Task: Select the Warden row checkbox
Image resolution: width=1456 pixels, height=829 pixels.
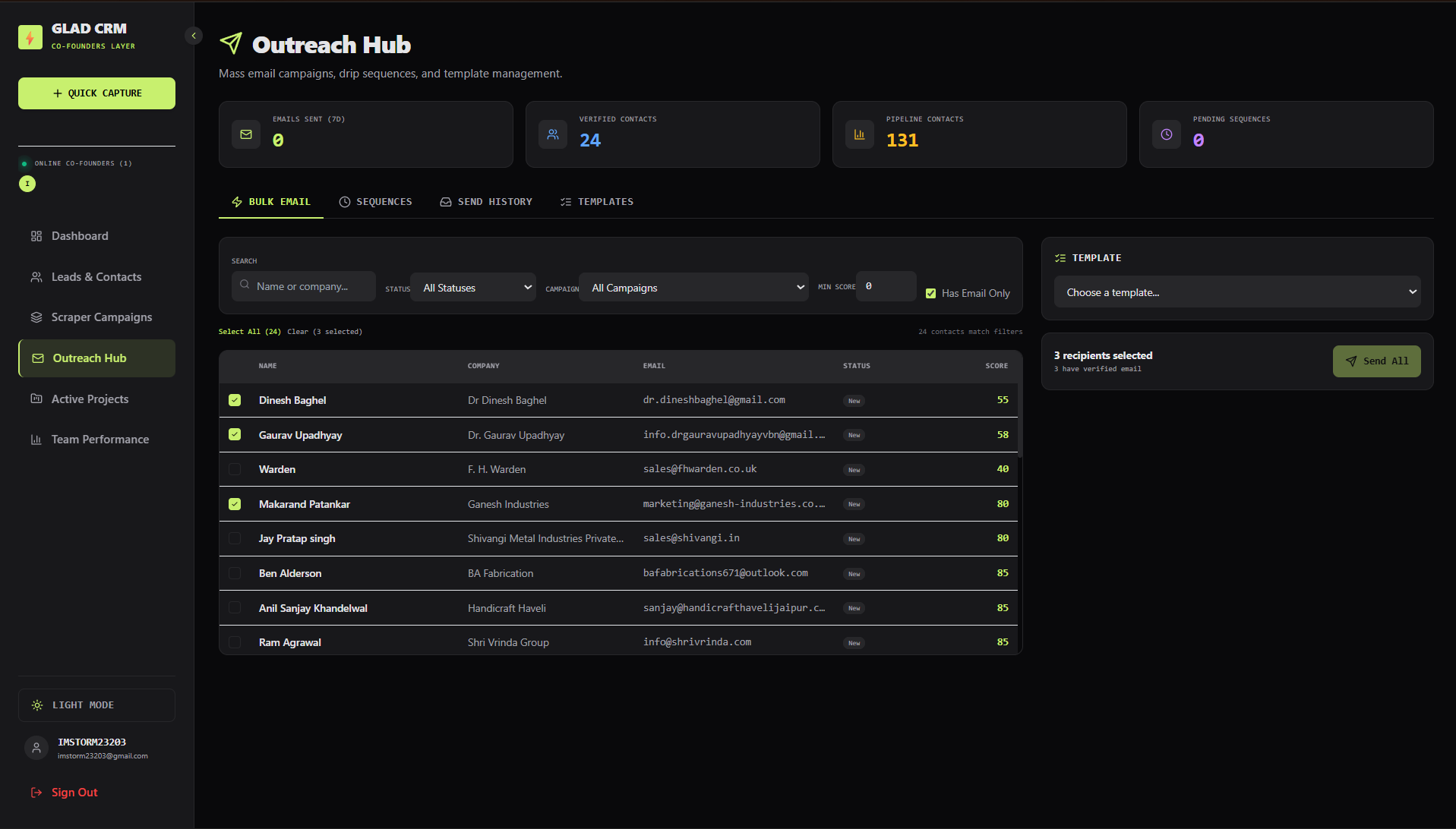Action: (x=235, y=469)
